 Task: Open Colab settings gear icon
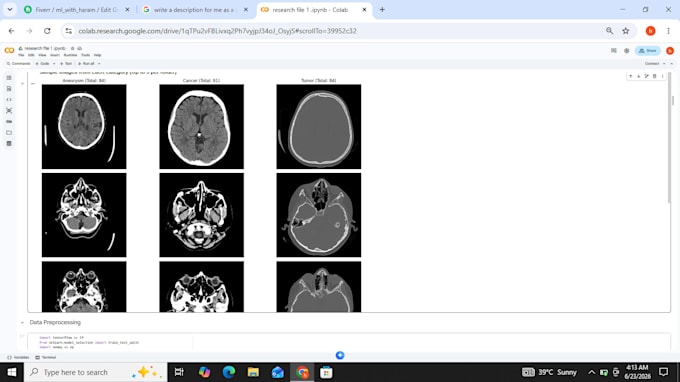(627, 51)
